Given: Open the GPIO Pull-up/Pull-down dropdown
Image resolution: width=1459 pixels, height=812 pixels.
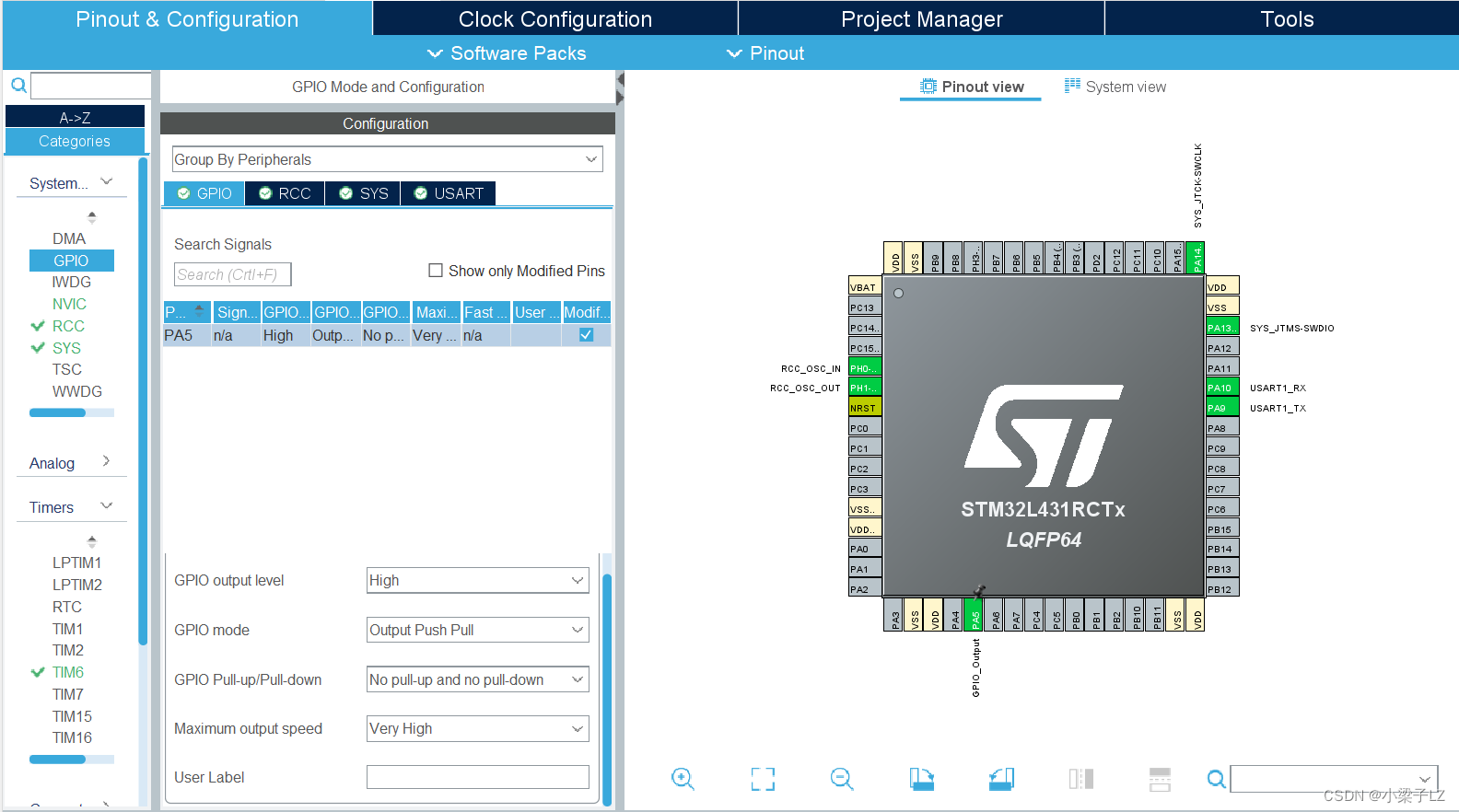Looking at the screenshot, I should 478,679.
